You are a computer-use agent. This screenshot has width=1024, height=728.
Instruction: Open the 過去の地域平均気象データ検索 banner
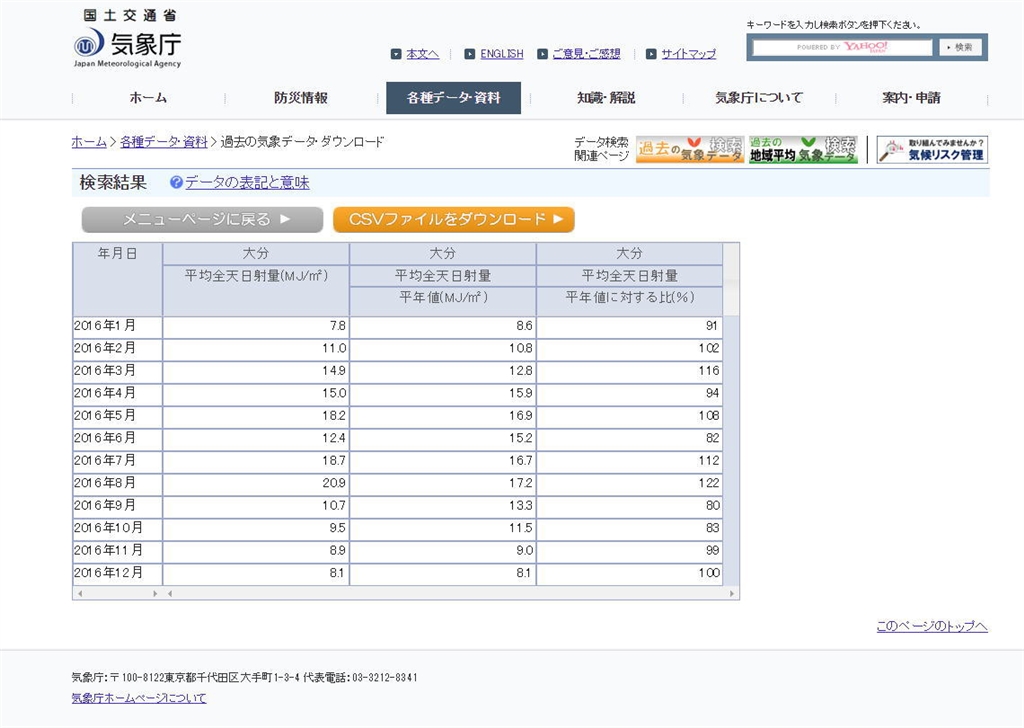coord(803,150)
